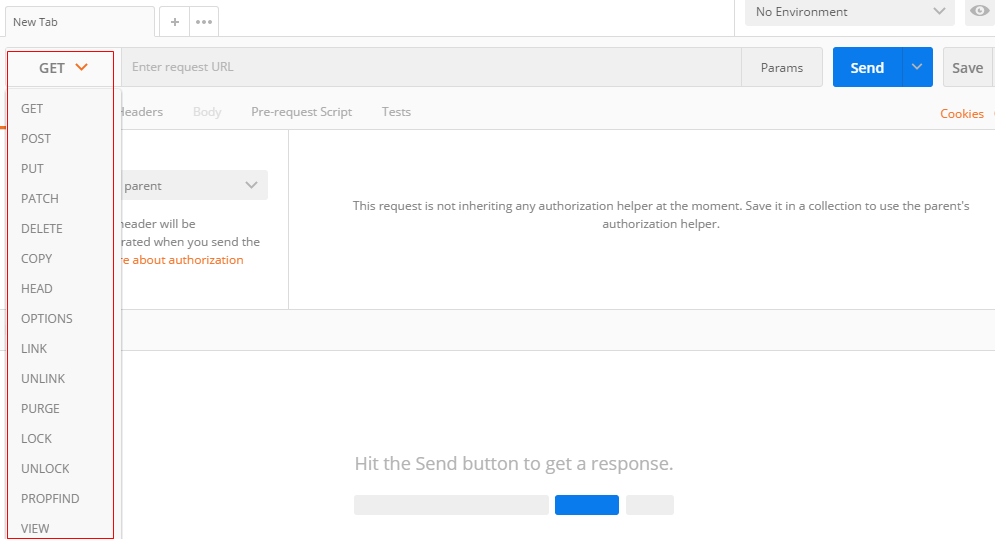Image resolution: width=995 pixels, height=539 pixels.
Task: Select the OPTIONS method
Action: [x=47, y=319]
